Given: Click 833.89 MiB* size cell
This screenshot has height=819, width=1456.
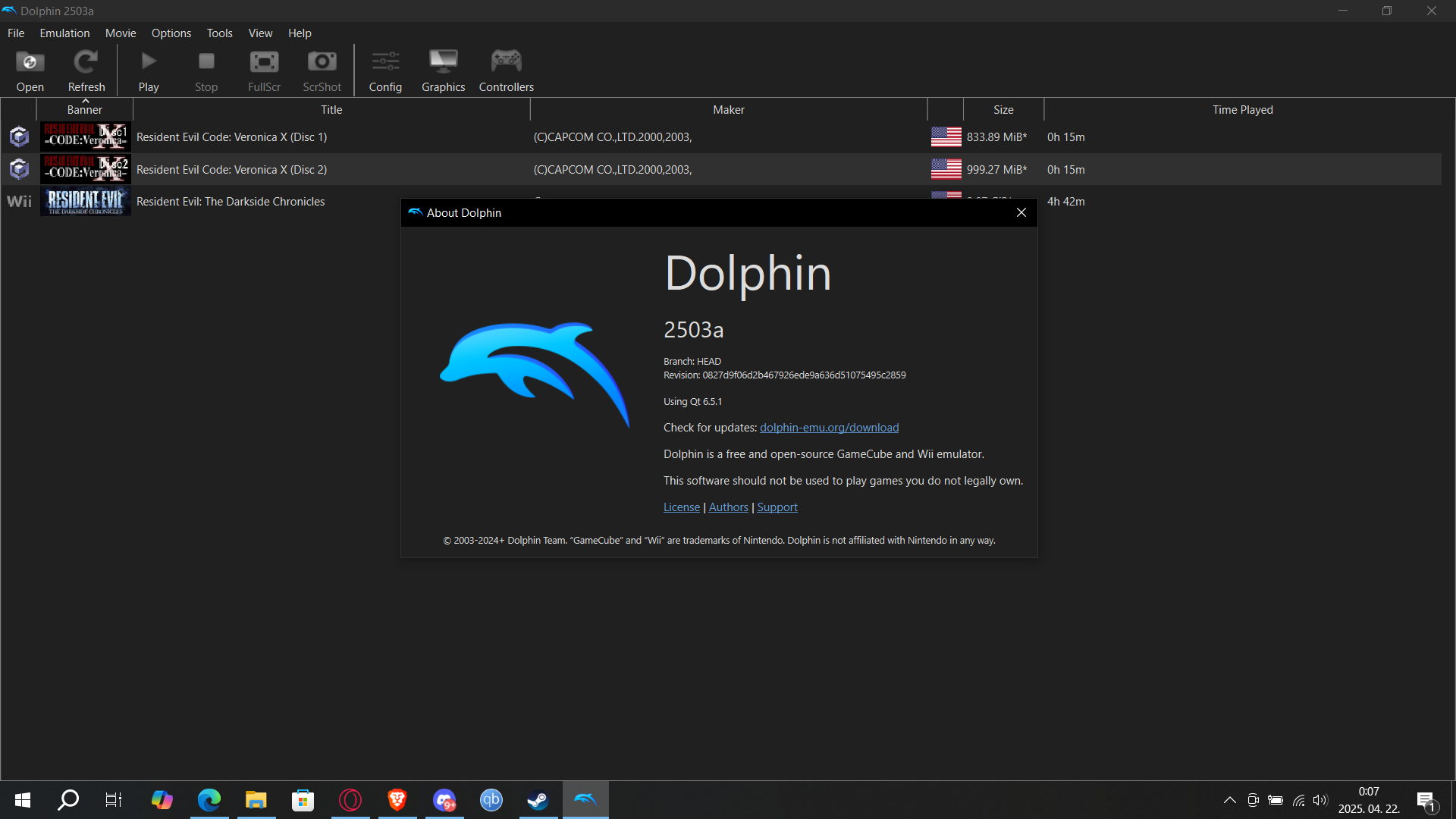Looking at the screenshot, I should coord(996,137).
